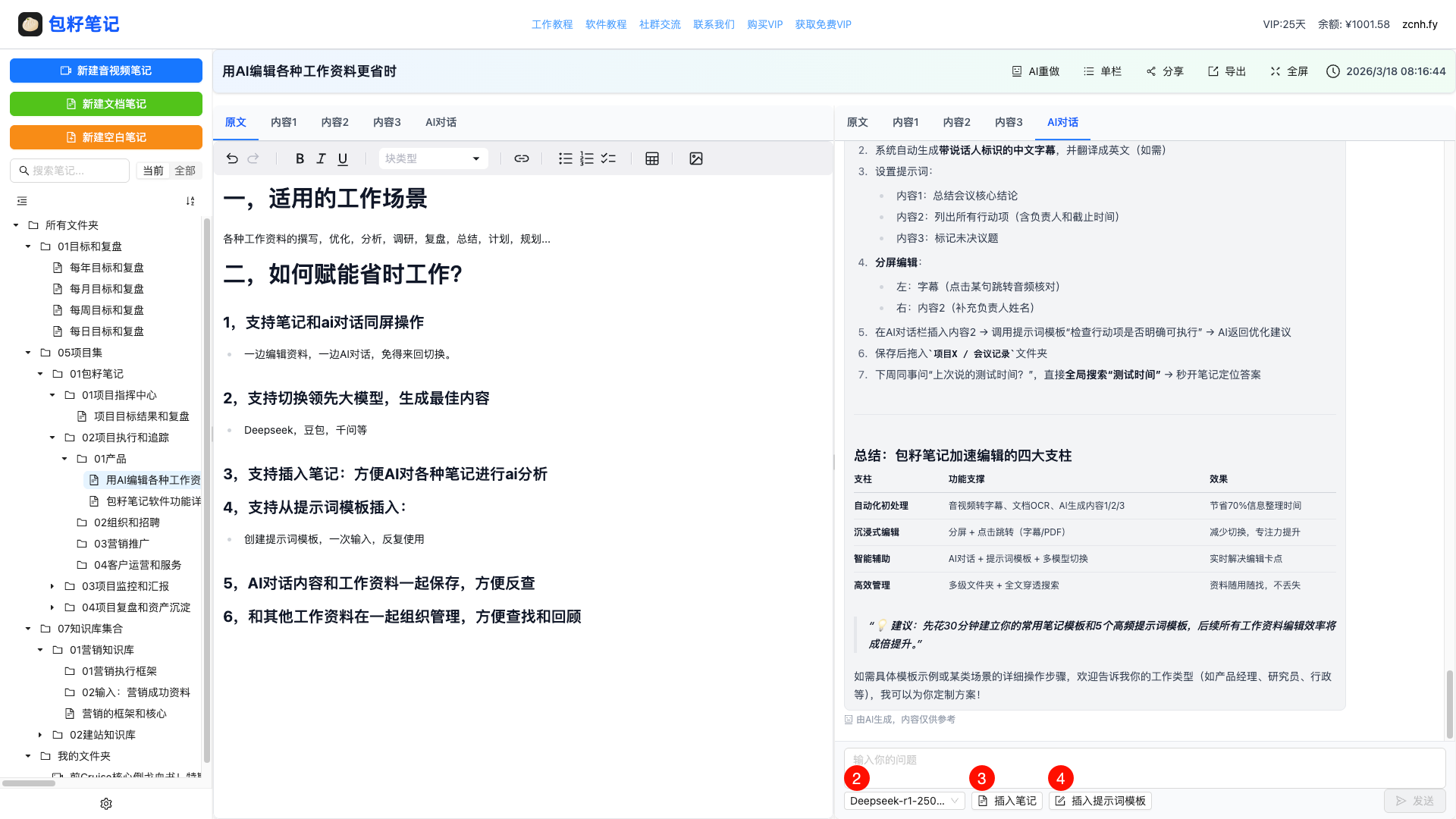Toggle 单栏 single-column layout

[1102, 71]
